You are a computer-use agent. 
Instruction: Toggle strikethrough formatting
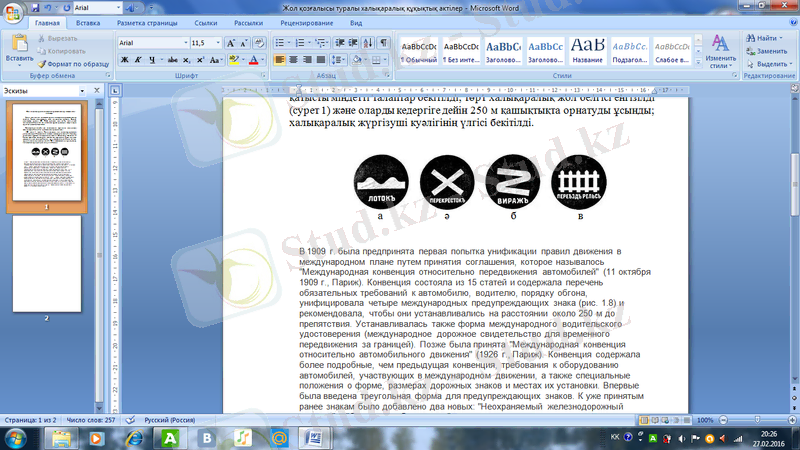[172, 60]
